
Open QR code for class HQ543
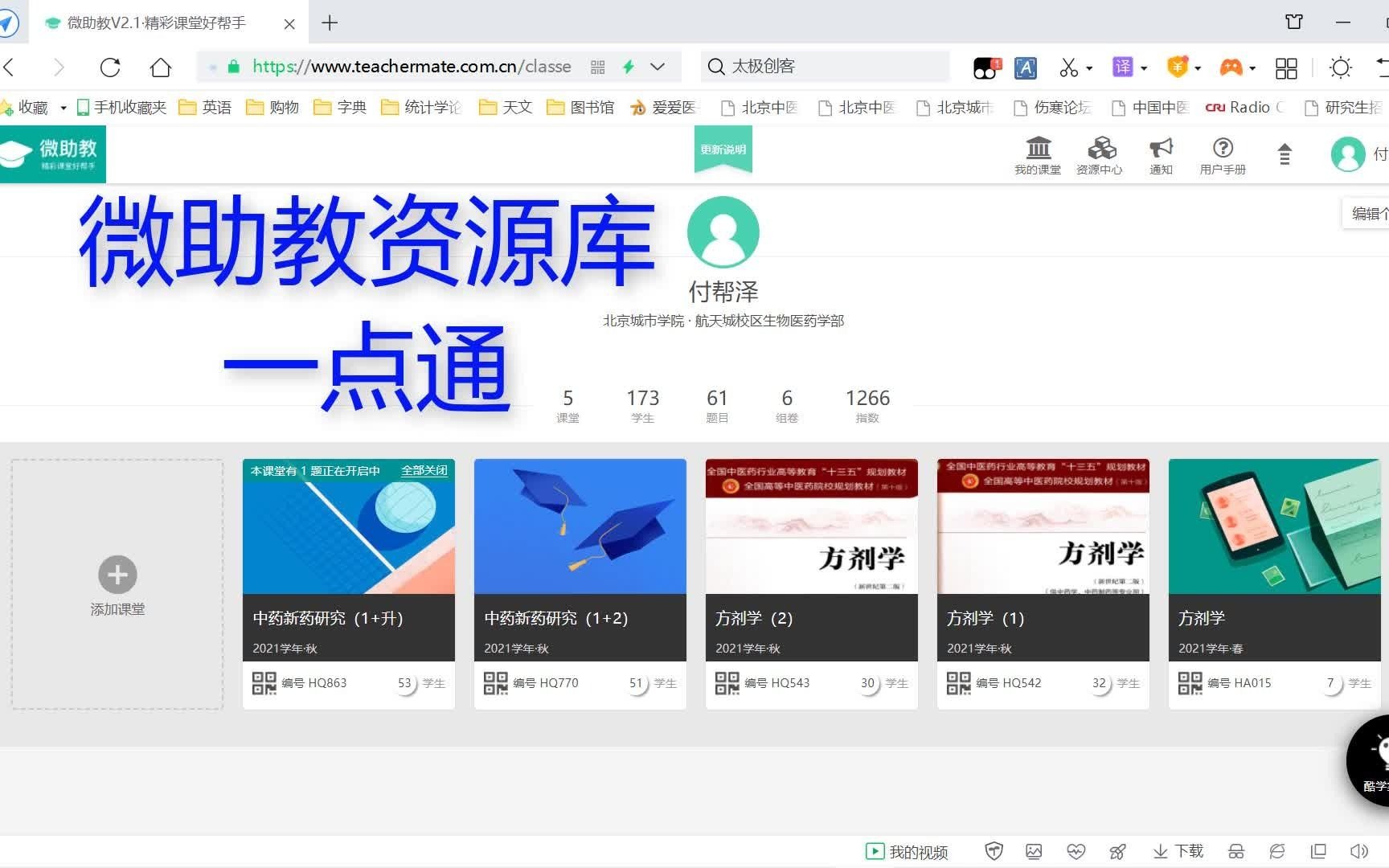[x=727, y=683]
